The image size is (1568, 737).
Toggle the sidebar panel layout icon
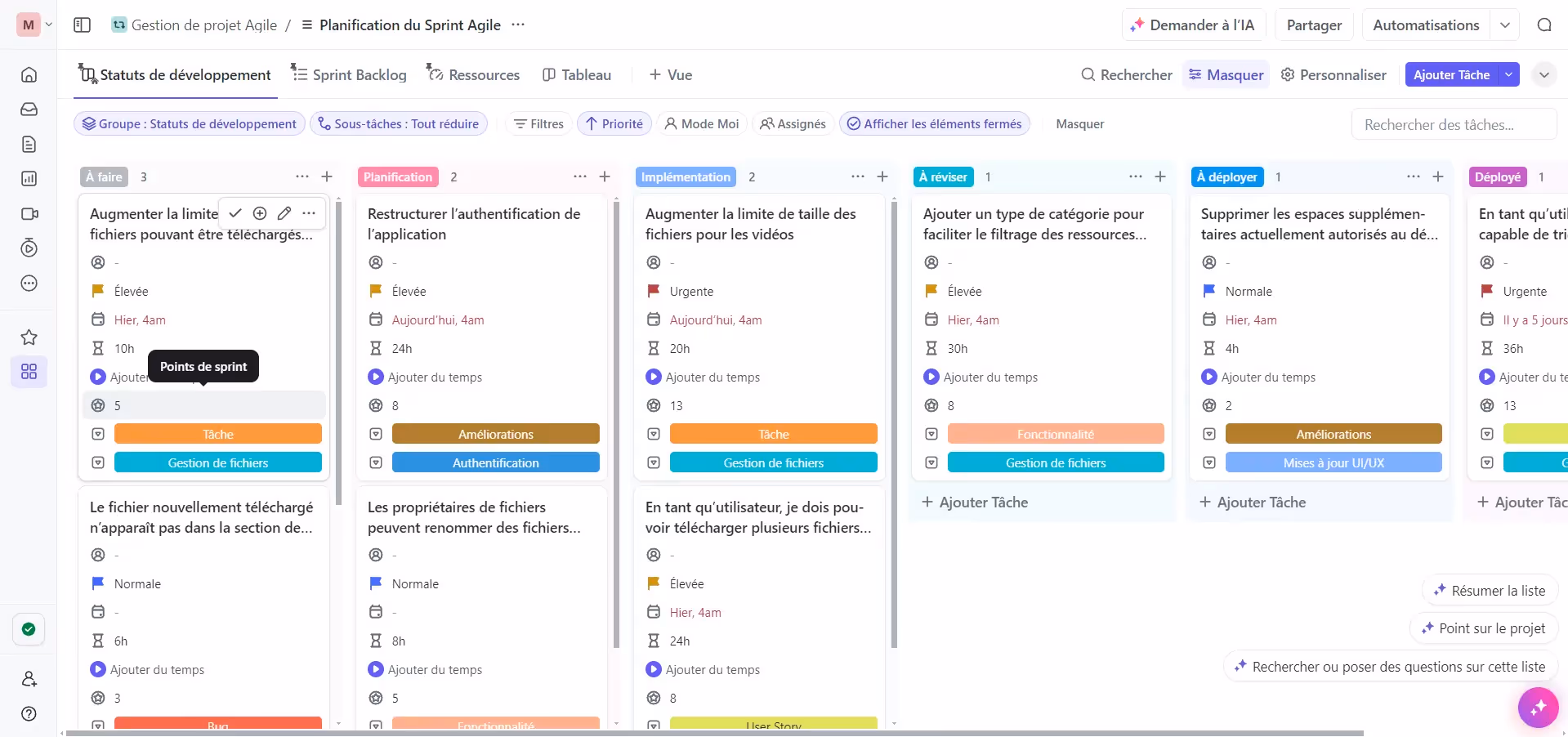tap(83, 25)
